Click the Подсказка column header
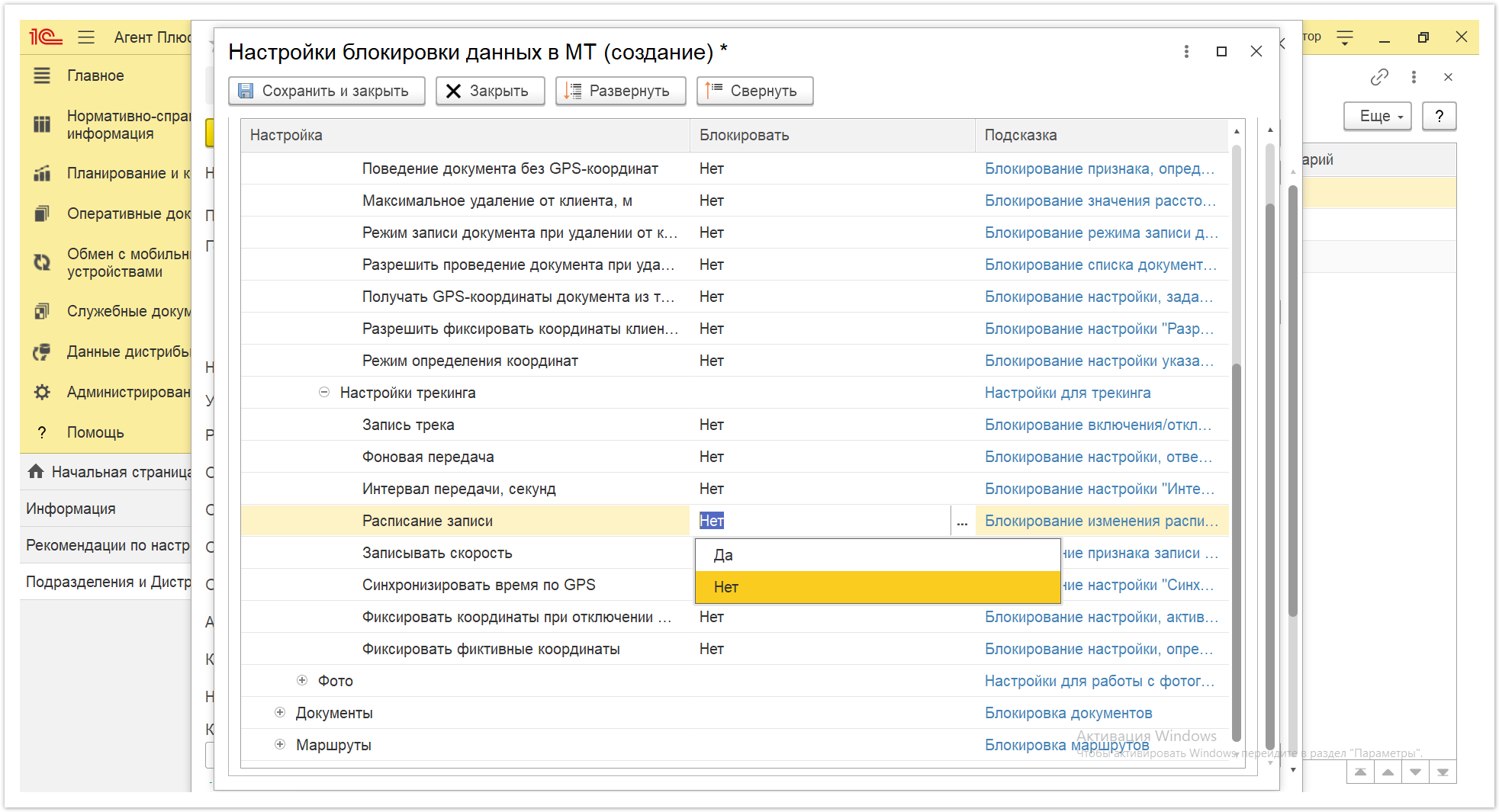 pyautogui.click(x=1102, y=135)
